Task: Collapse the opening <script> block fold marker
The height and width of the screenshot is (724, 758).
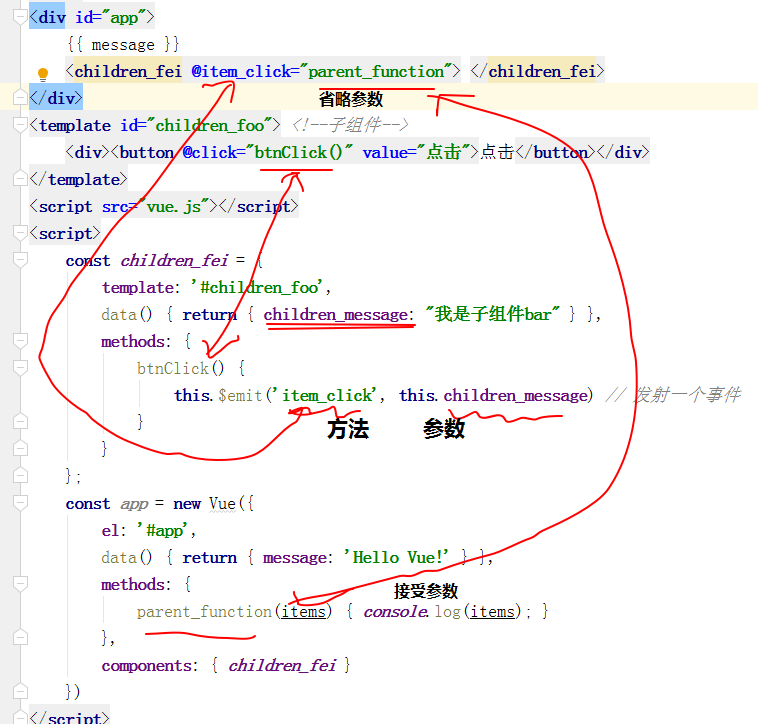Action: pos(20,234)
